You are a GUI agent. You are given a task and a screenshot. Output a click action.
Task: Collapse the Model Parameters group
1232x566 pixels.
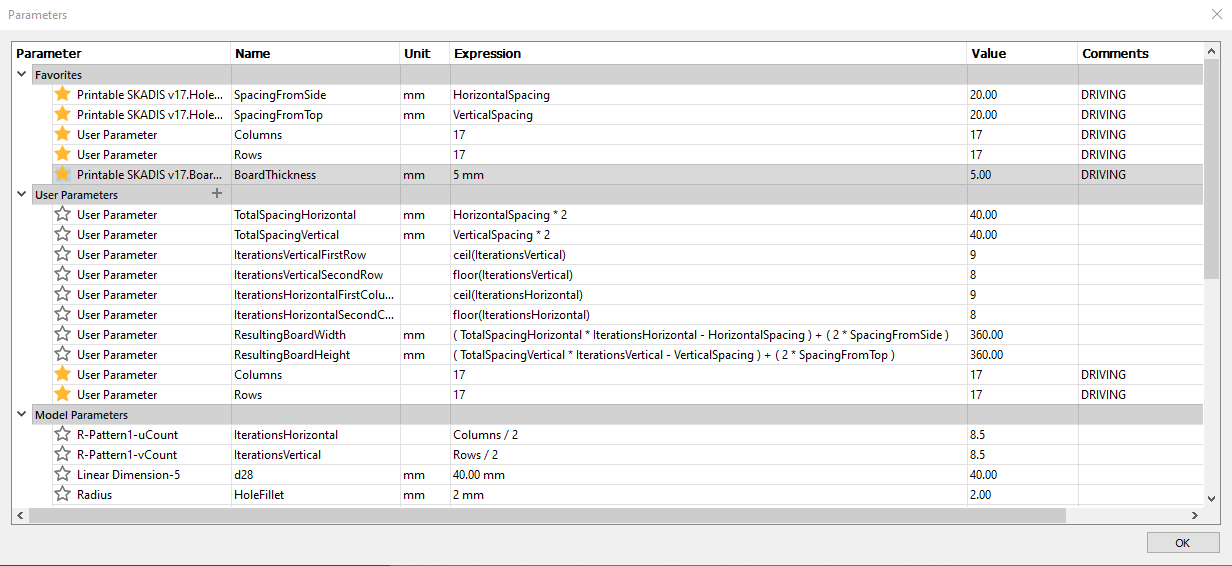[22, 414]
